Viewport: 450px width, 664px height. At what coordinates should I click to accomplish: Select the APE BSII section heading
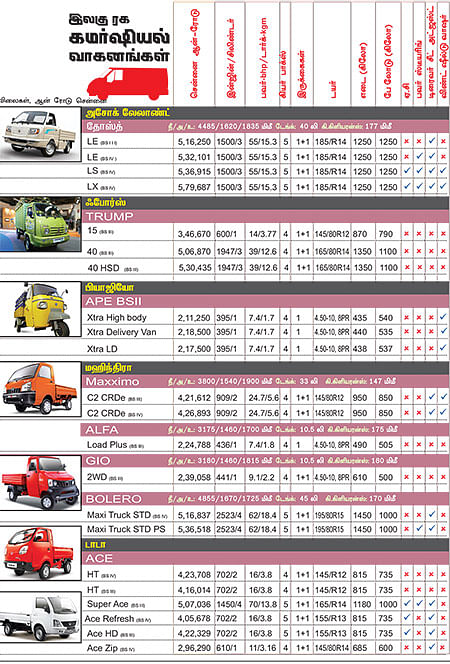click(x=113, y=301)
